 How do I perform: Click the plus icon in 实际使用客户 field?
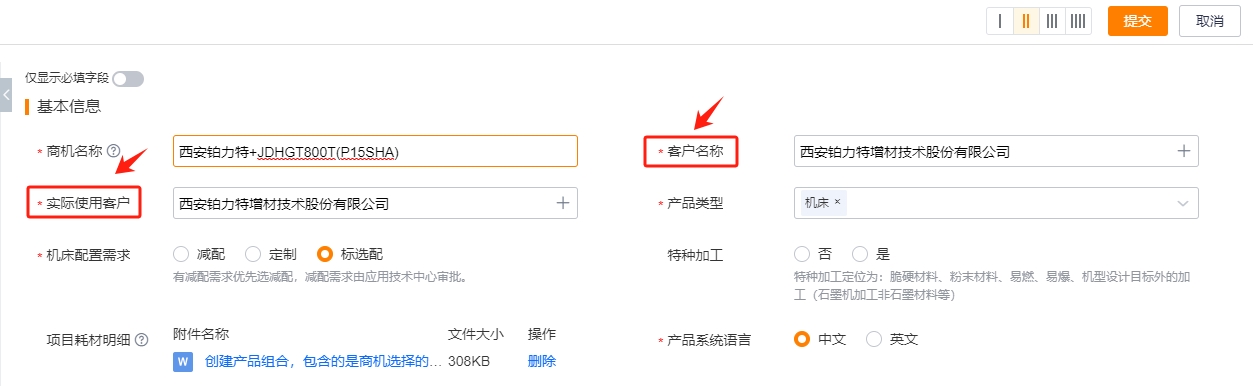562,203
